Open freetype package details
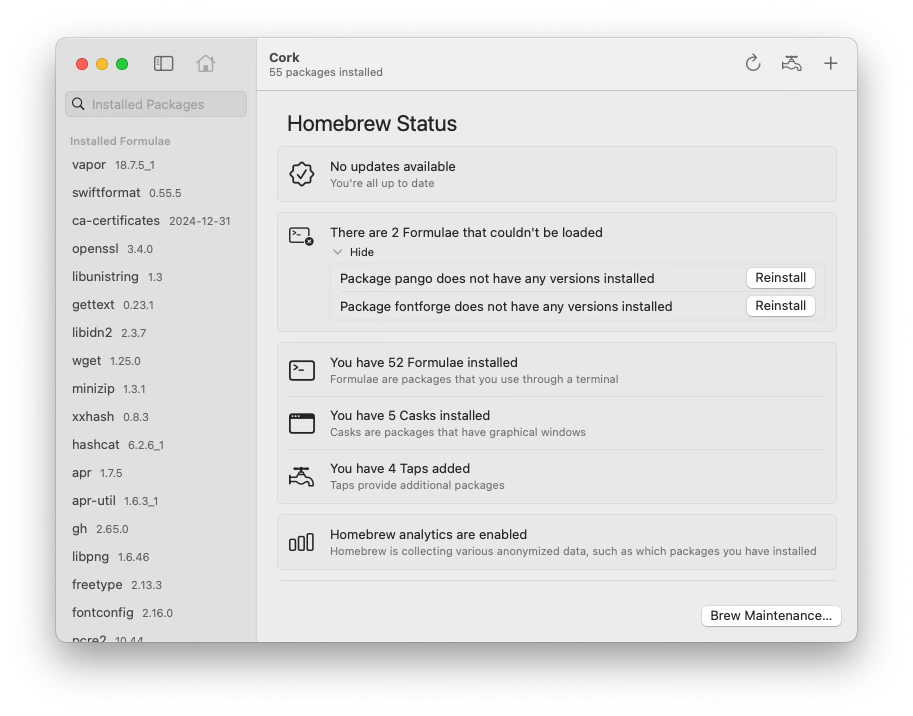Screen dimensions: 913x716 (156, 584)
